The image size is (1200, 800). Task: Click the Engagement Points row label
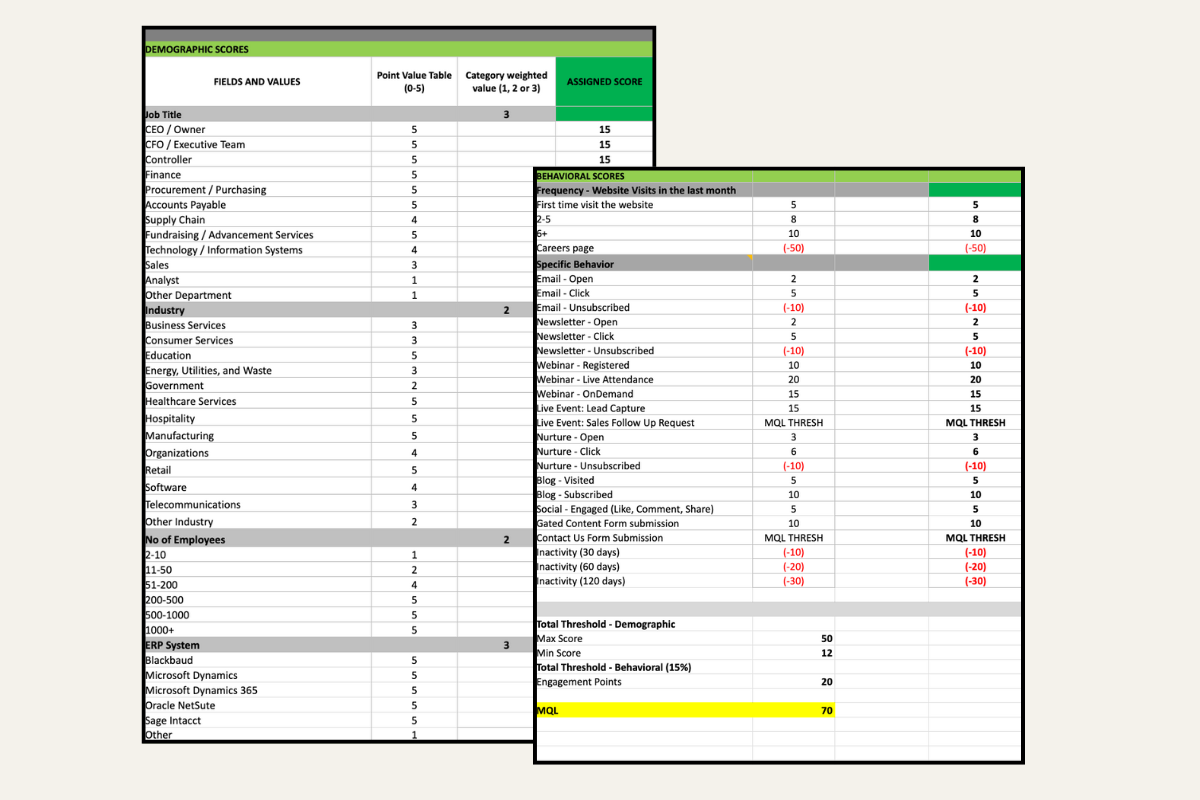579,682
